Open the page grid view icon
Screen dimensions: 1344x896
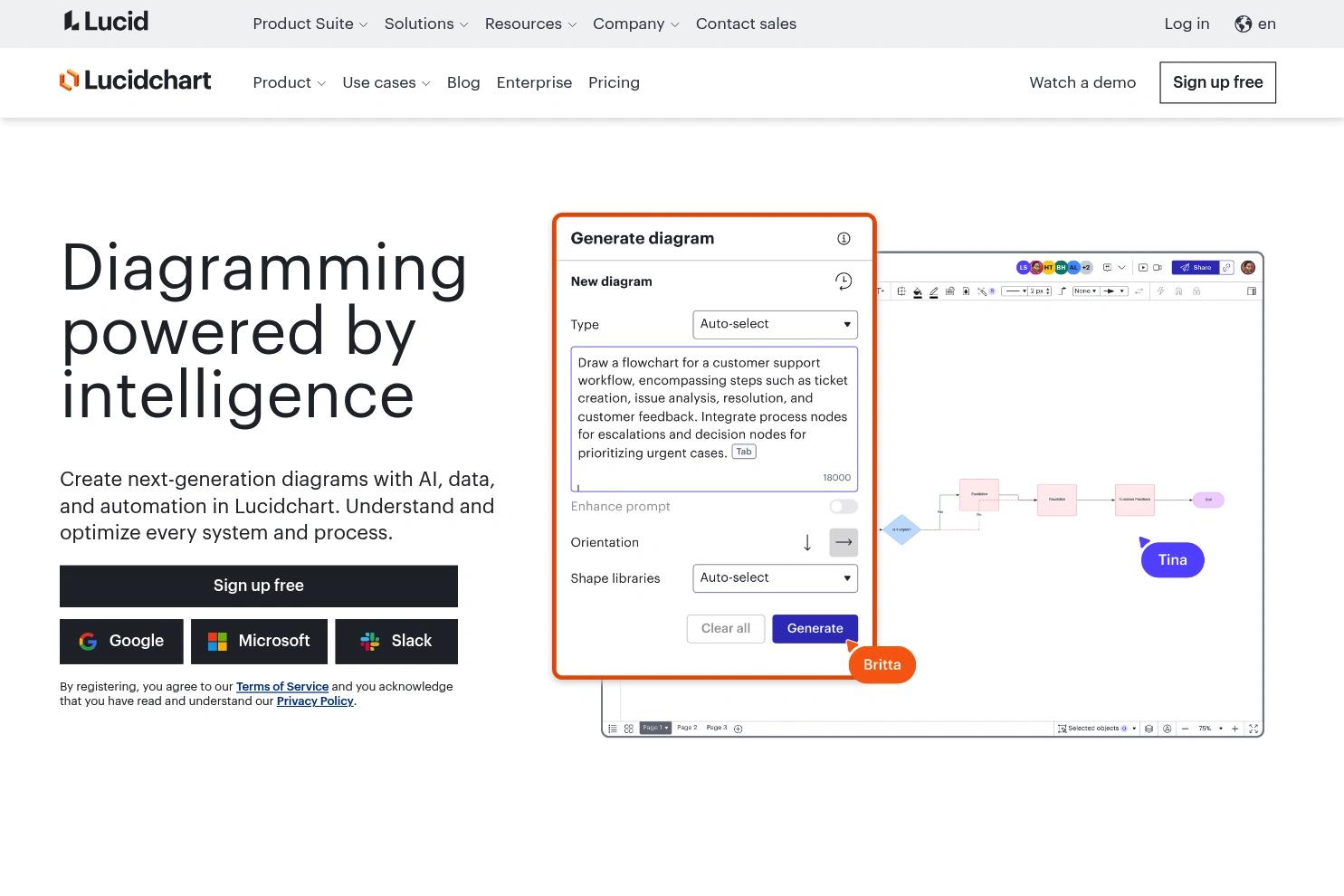tap(629, 729)
